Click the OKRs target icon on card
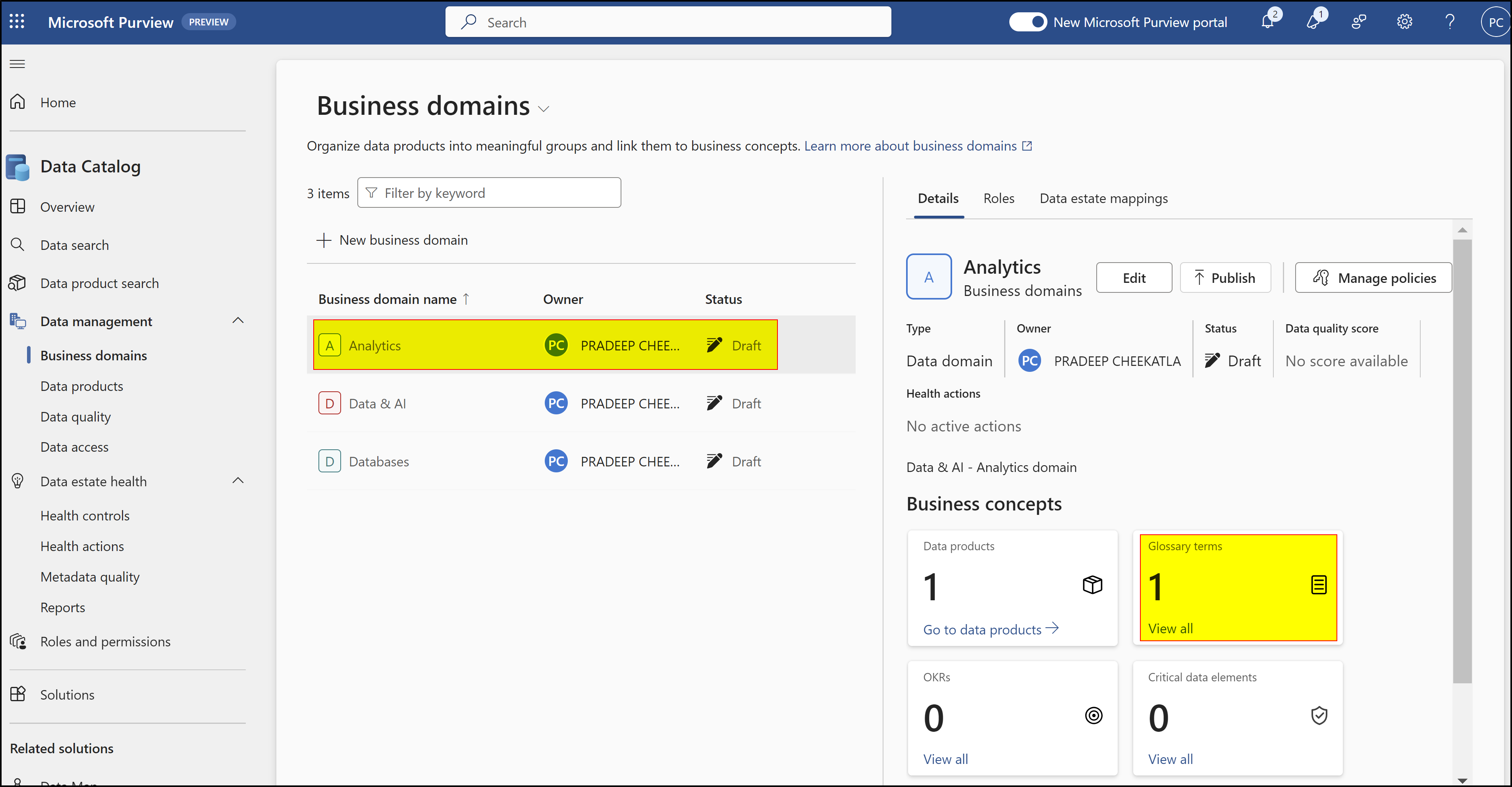 pyautogui.click(x=1093, y=715)
